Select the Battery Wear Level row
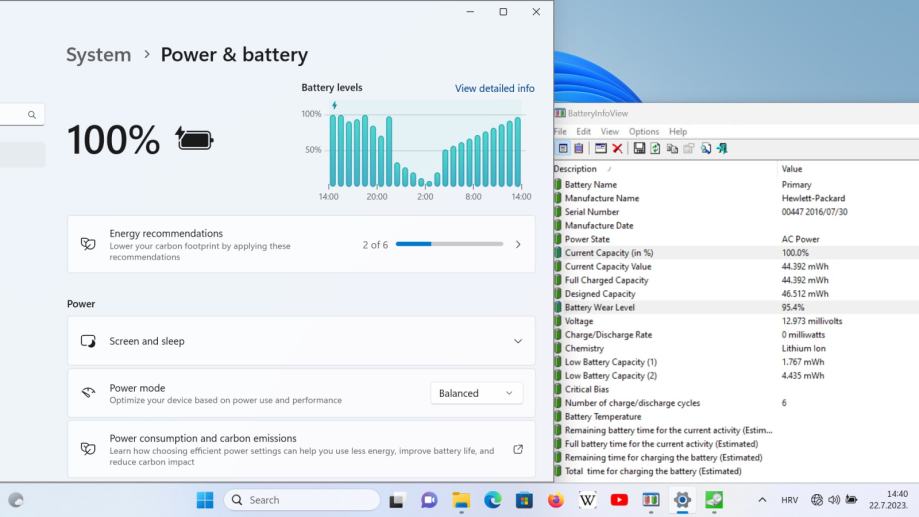This screenshot has height=517, width=919. (x=600, y=308)
